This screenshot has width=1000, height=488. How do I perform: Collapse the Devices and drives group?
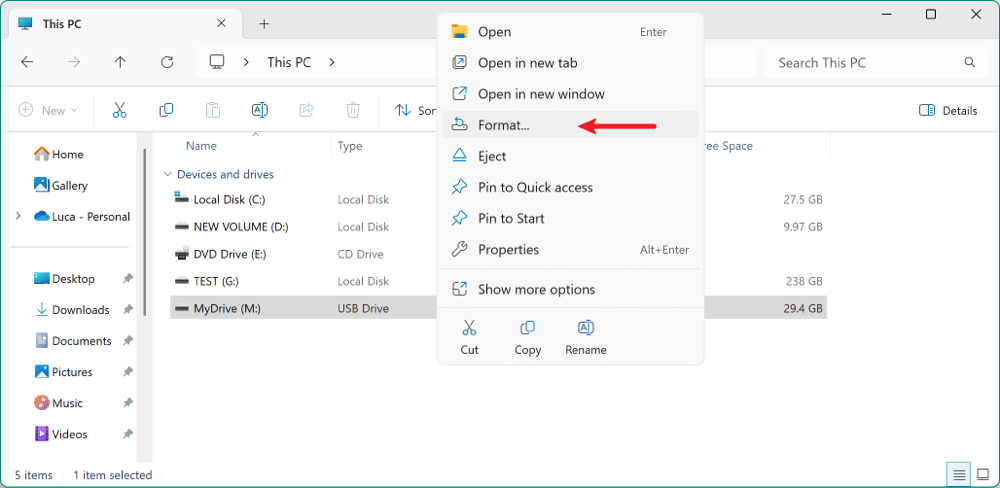point(168,174)
